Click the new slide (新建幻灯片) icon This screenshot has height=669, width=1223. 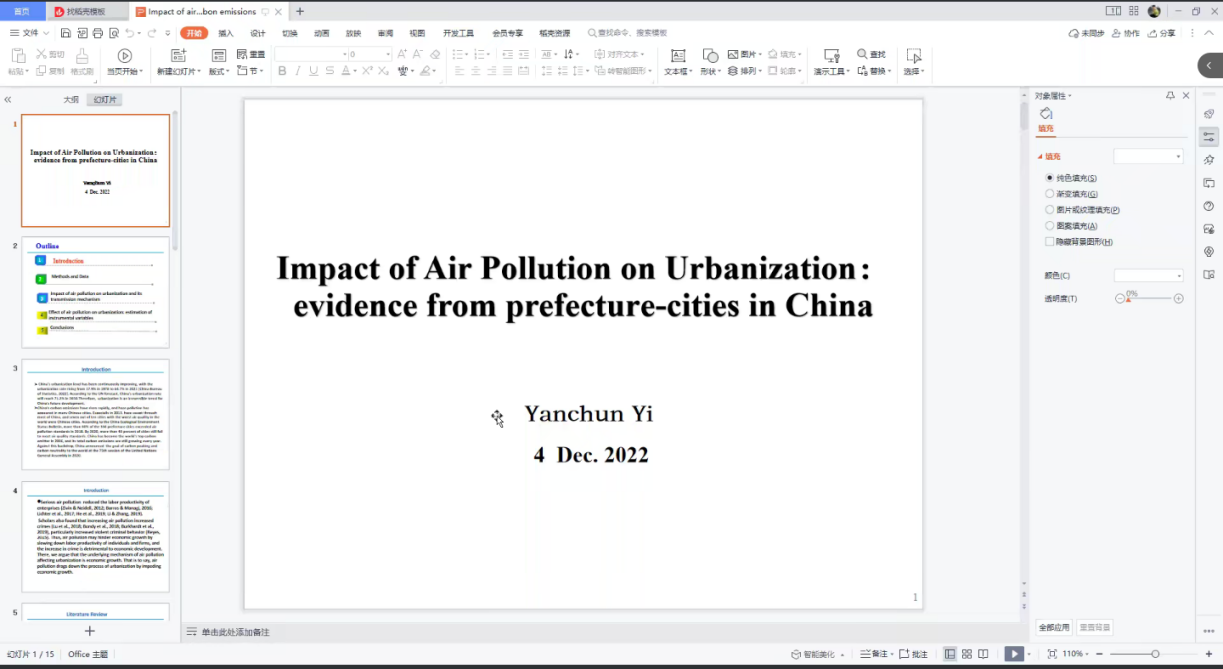[178, 56]
